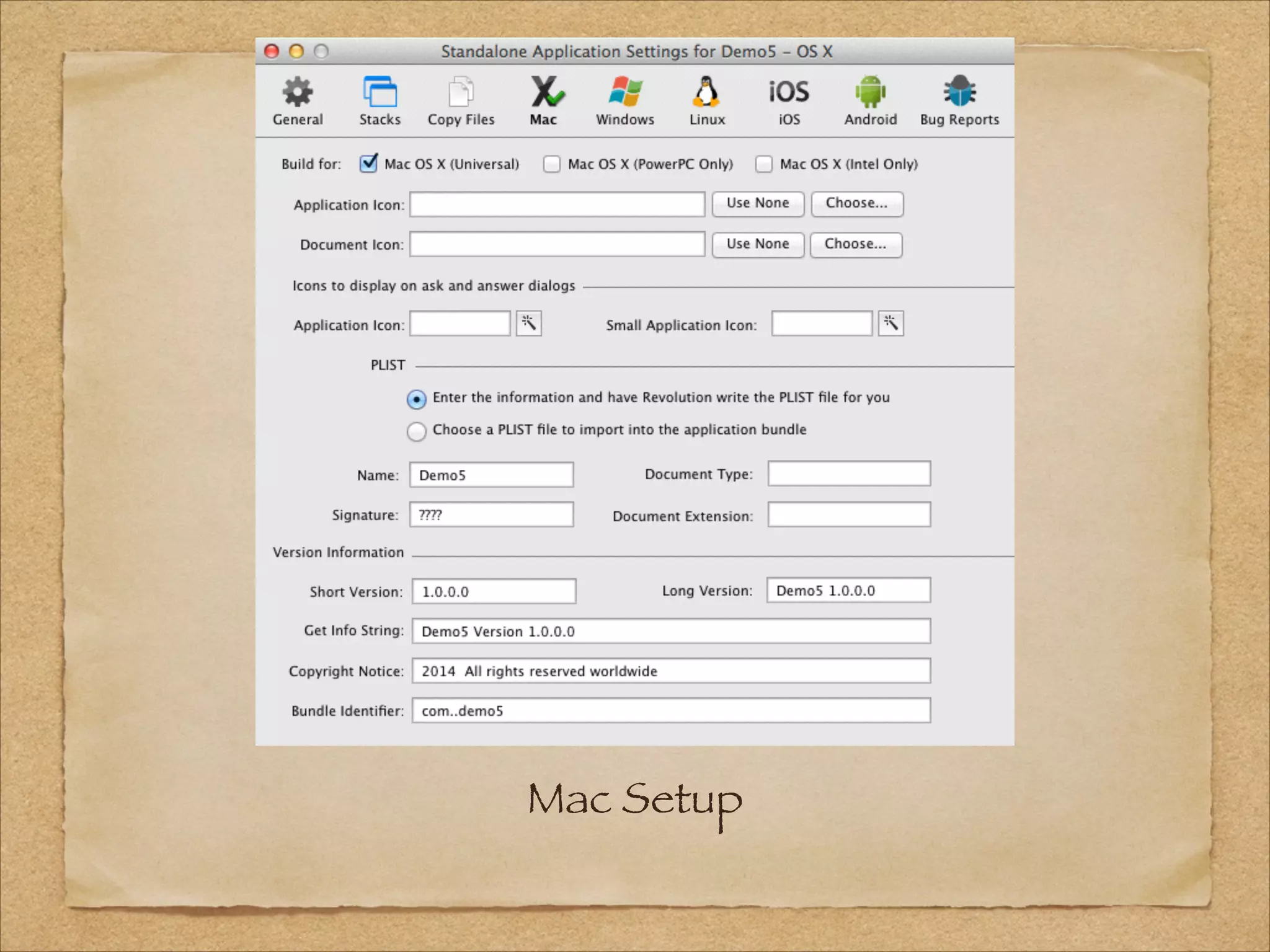Click Use None for Application Icon
1270x952 pixels.
758,204
